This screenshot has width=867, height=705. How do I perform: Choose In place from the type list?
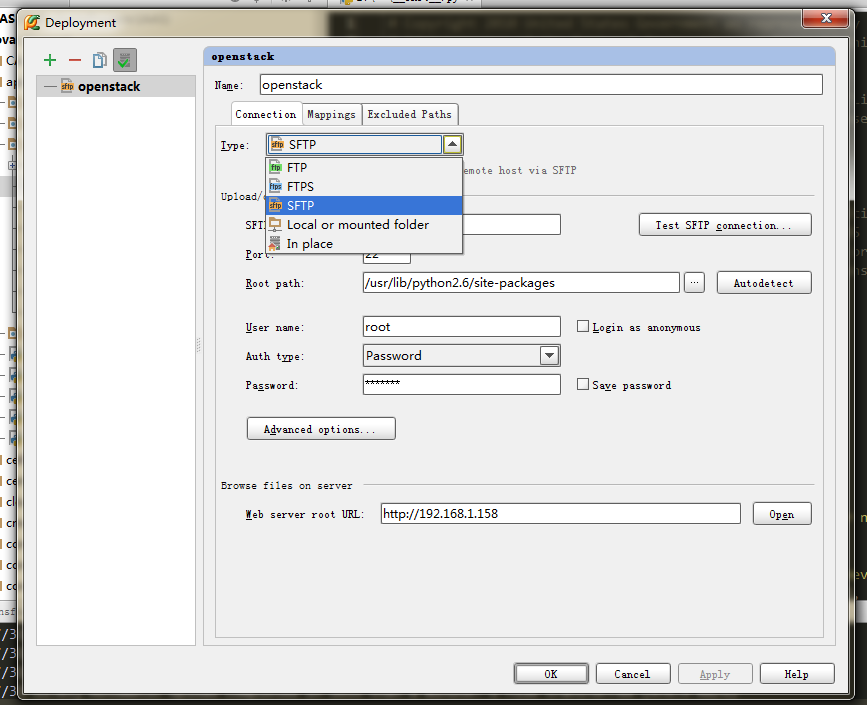pos(364,243)
